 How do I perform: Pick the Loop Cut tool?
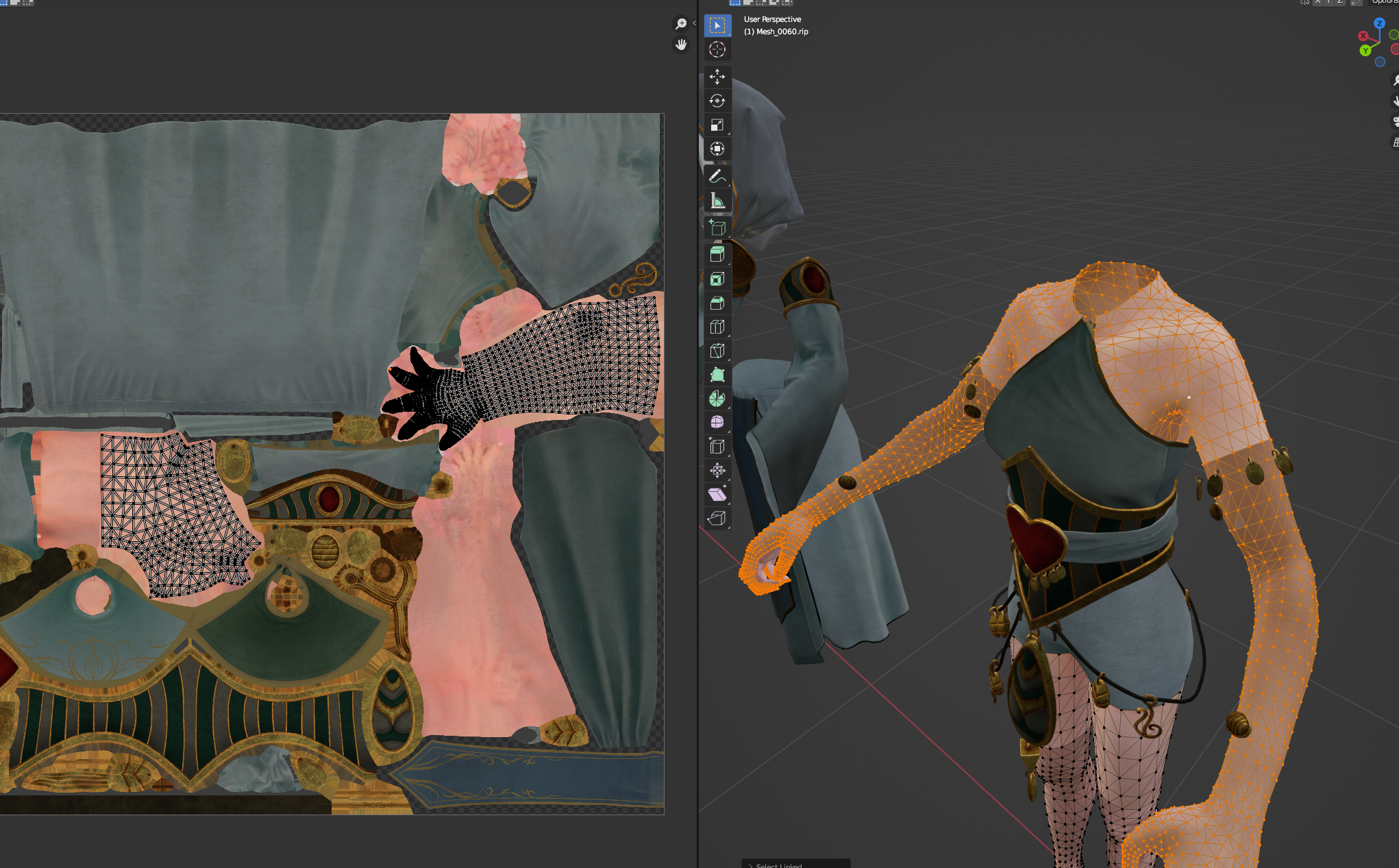tap(717, 327)
